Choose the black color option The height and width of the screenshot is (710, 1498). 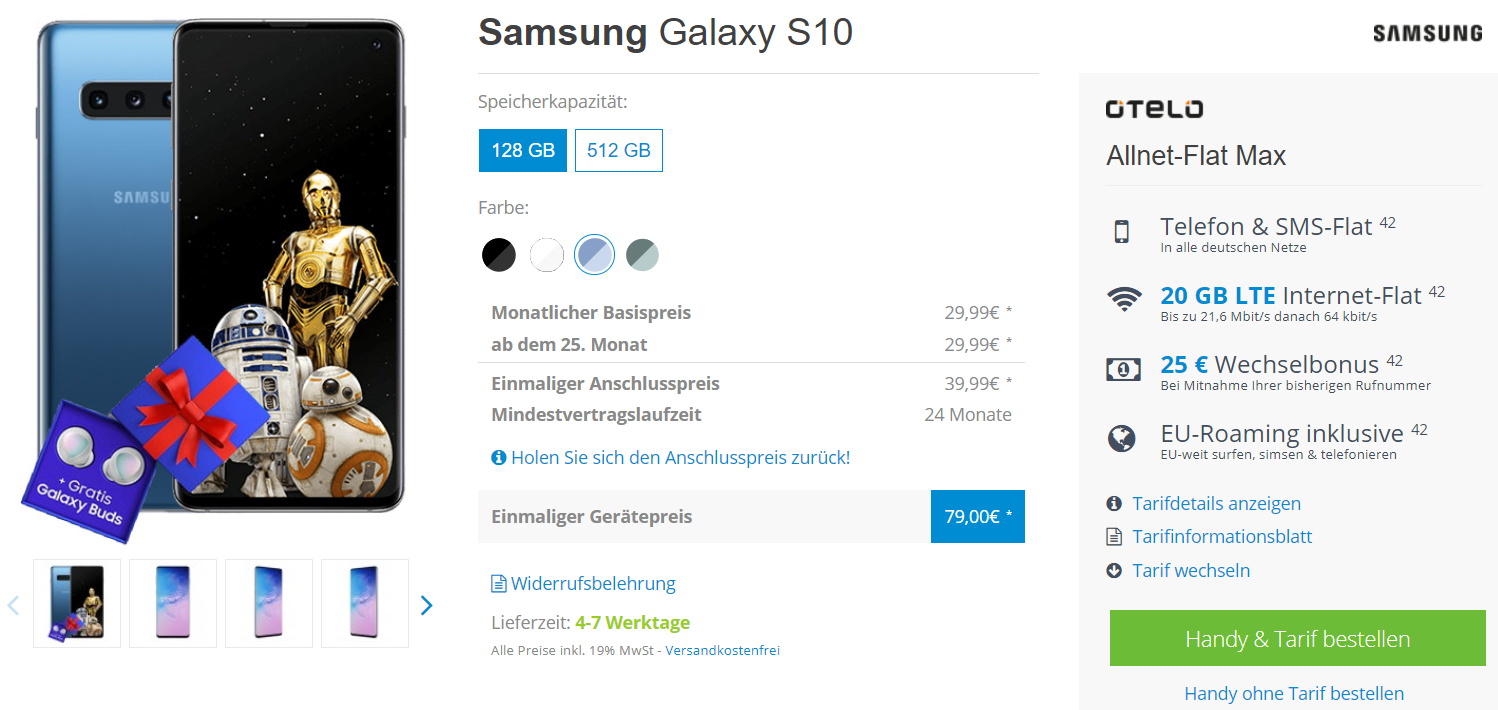(x=499, y=255)
